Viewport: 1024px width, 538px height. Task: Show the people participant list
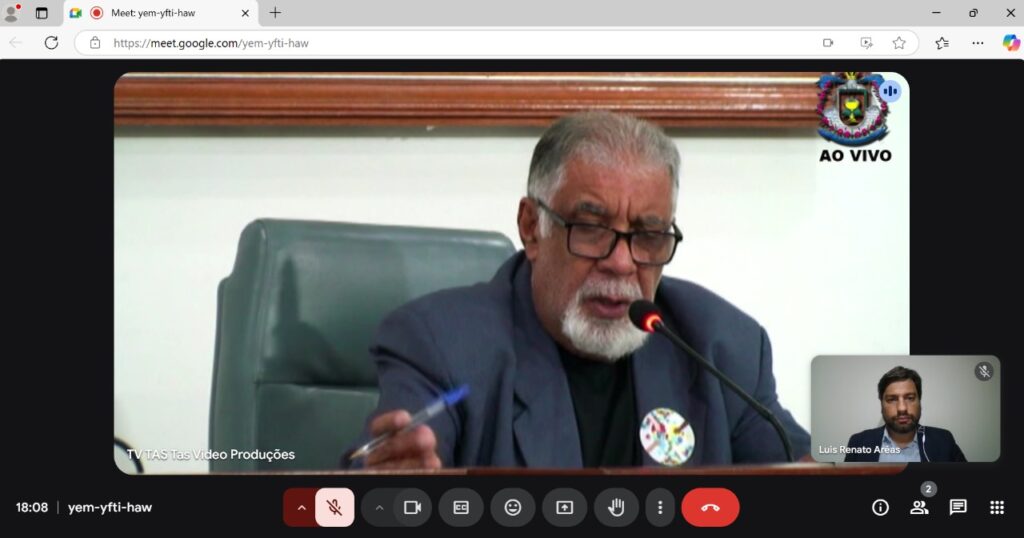click(x=918, y=507)
